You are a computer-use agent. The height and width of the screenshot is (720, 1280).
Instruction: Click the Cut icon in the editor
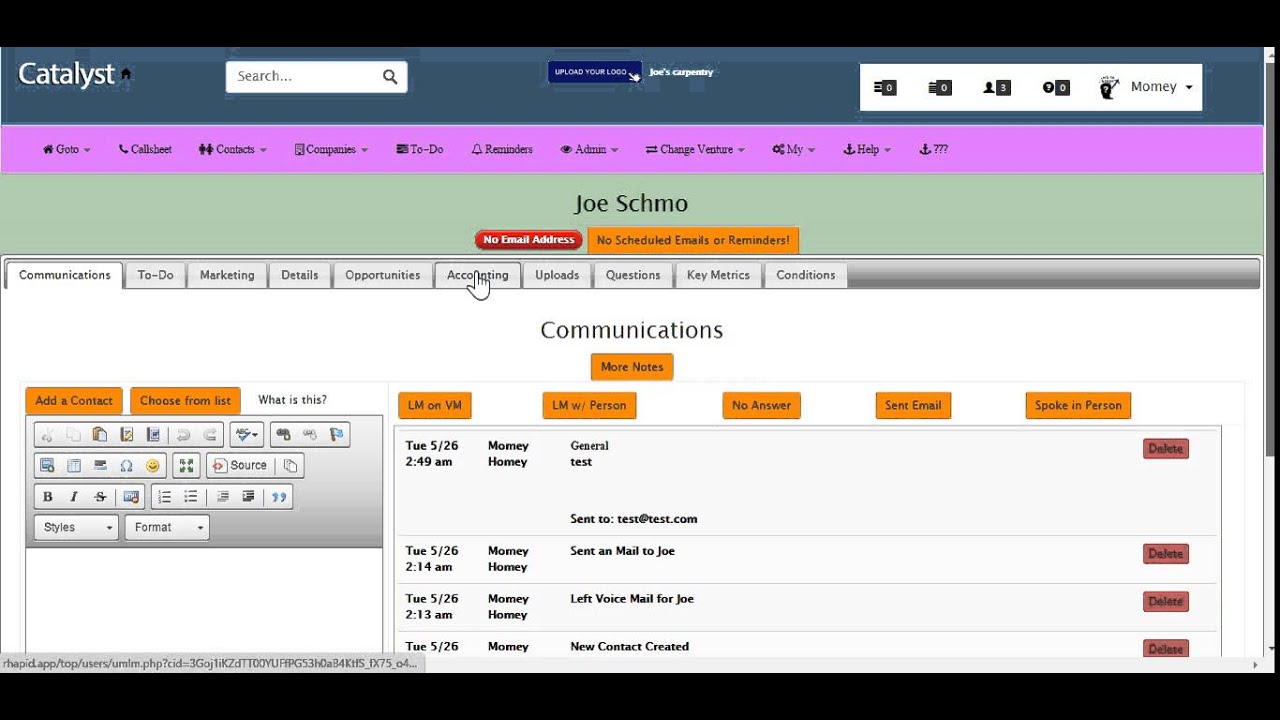tap(47, 435)
